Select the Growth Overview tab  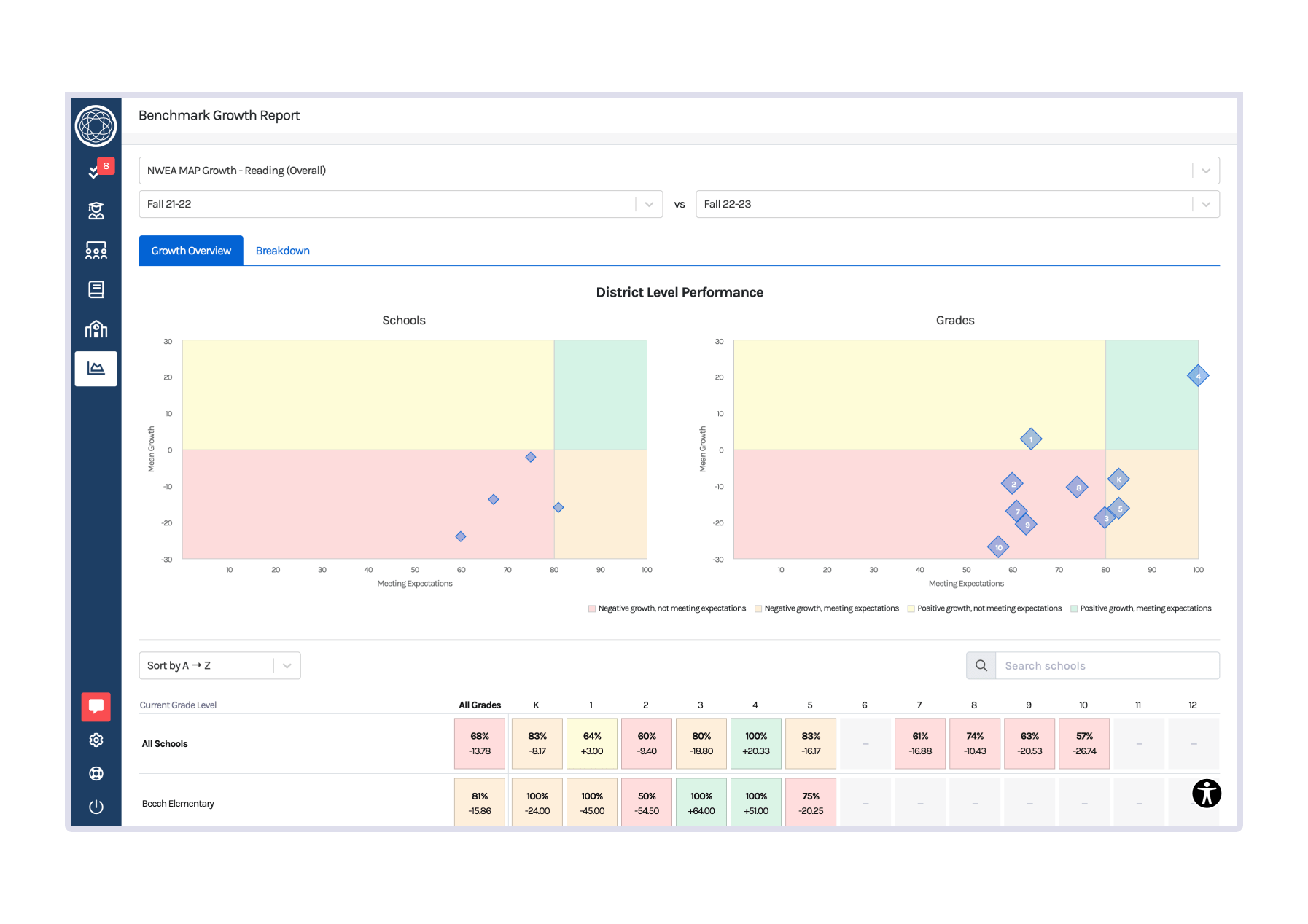(x=190, y=250)
